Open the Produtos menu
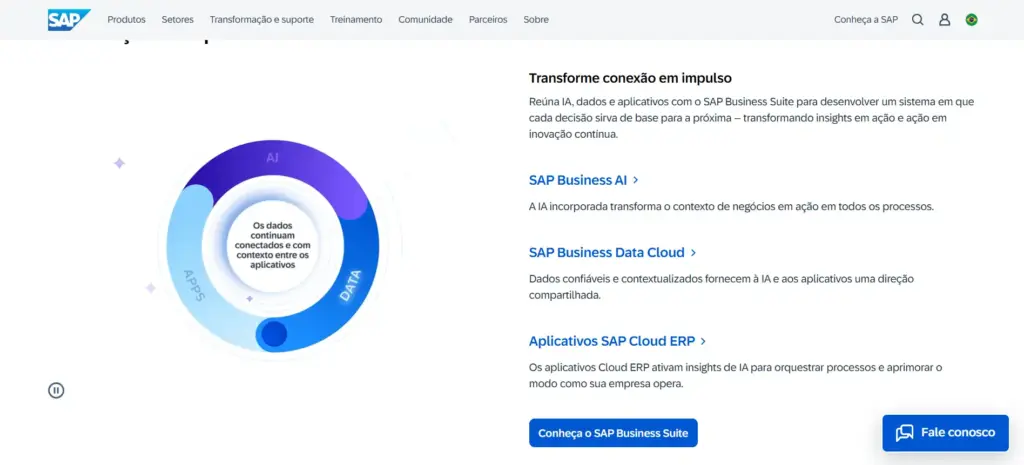Screen dimensions: 1024x465 127,20
